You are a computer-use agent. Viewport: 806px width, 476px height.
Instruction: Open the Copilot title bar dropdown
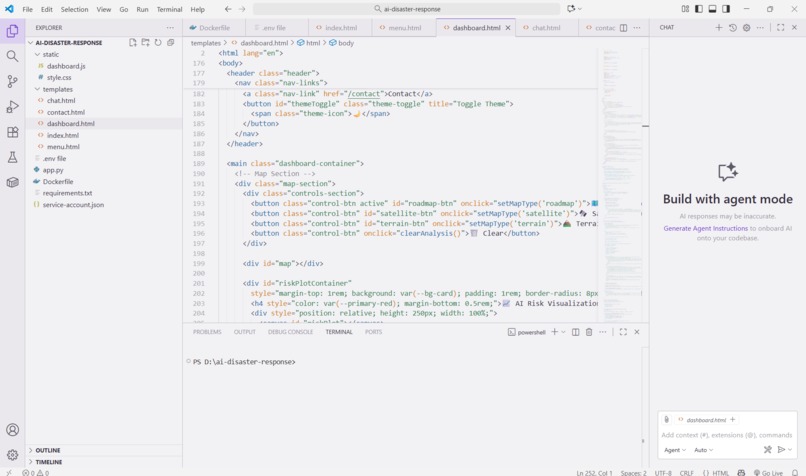(580, 9)
